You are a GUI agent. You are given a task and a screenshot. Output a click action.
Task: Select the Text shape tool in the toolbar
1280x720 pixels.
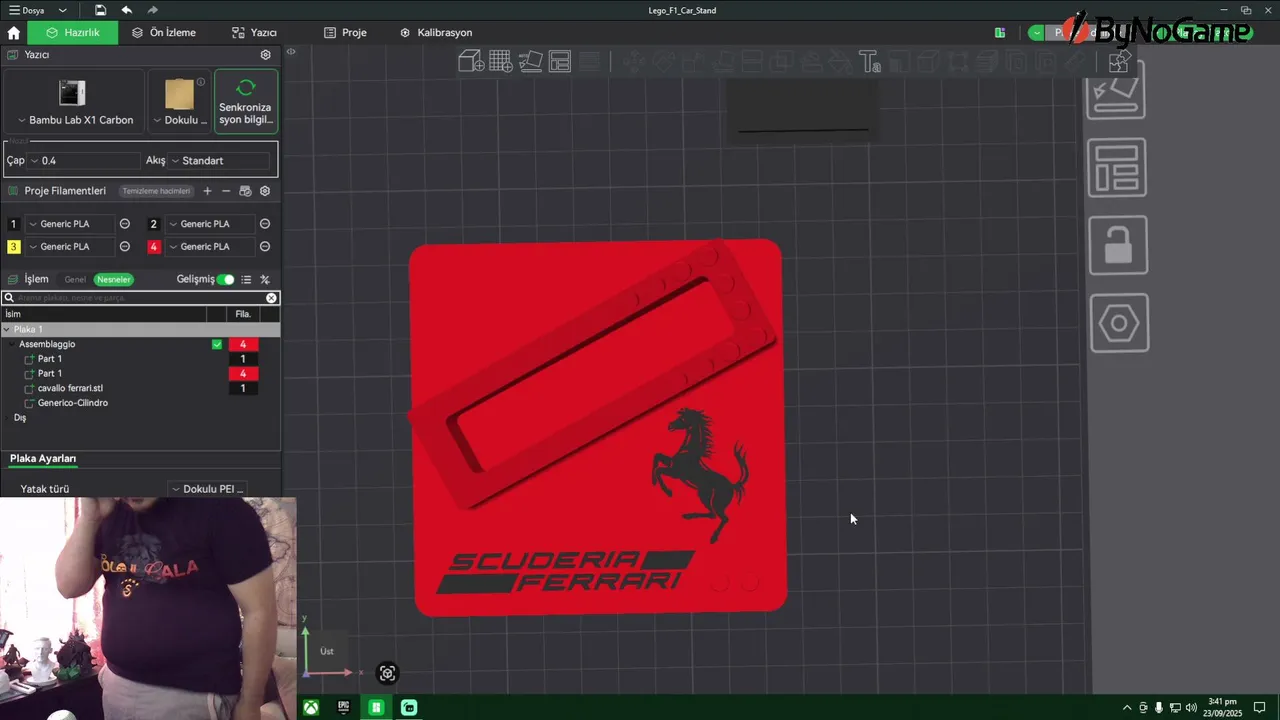point(868,62)
